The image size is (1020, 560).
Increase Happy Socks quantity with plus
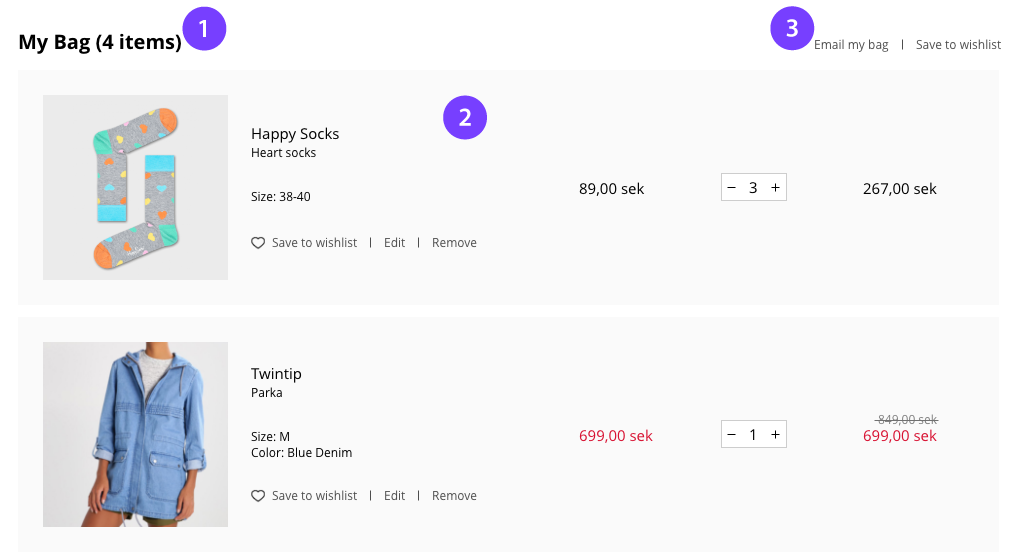click(x=775, y=187)
